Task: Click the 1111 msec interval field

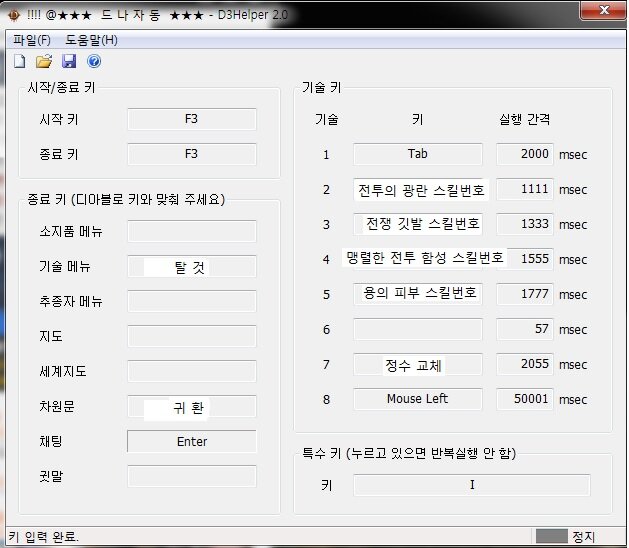Action: click(x=525, y=189)
